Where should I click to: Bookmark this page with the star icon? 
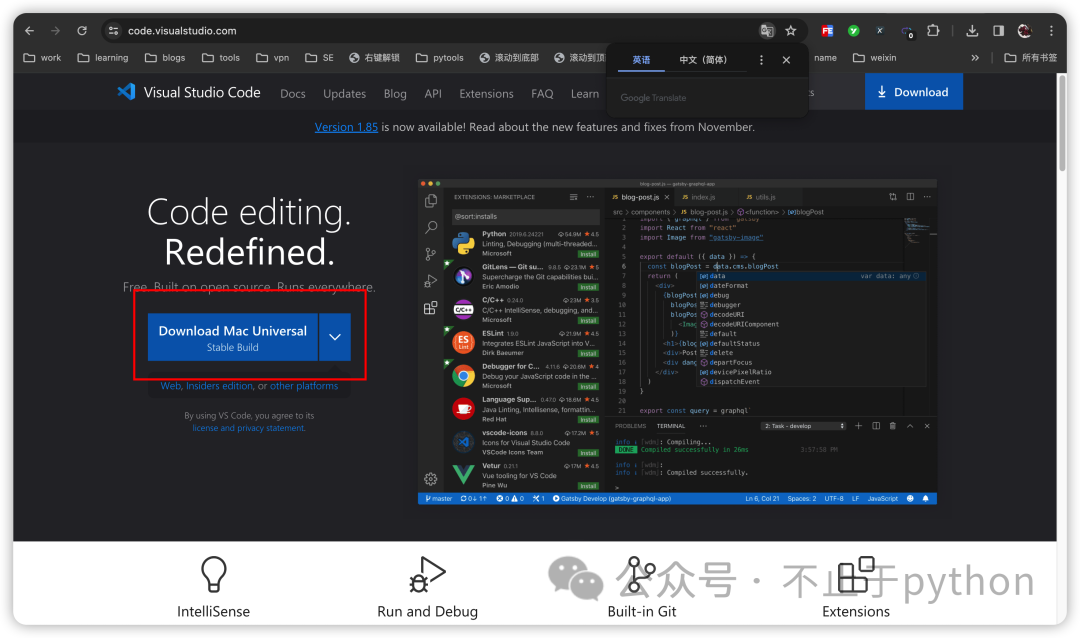pyautogui.click(x=791, y=31)
